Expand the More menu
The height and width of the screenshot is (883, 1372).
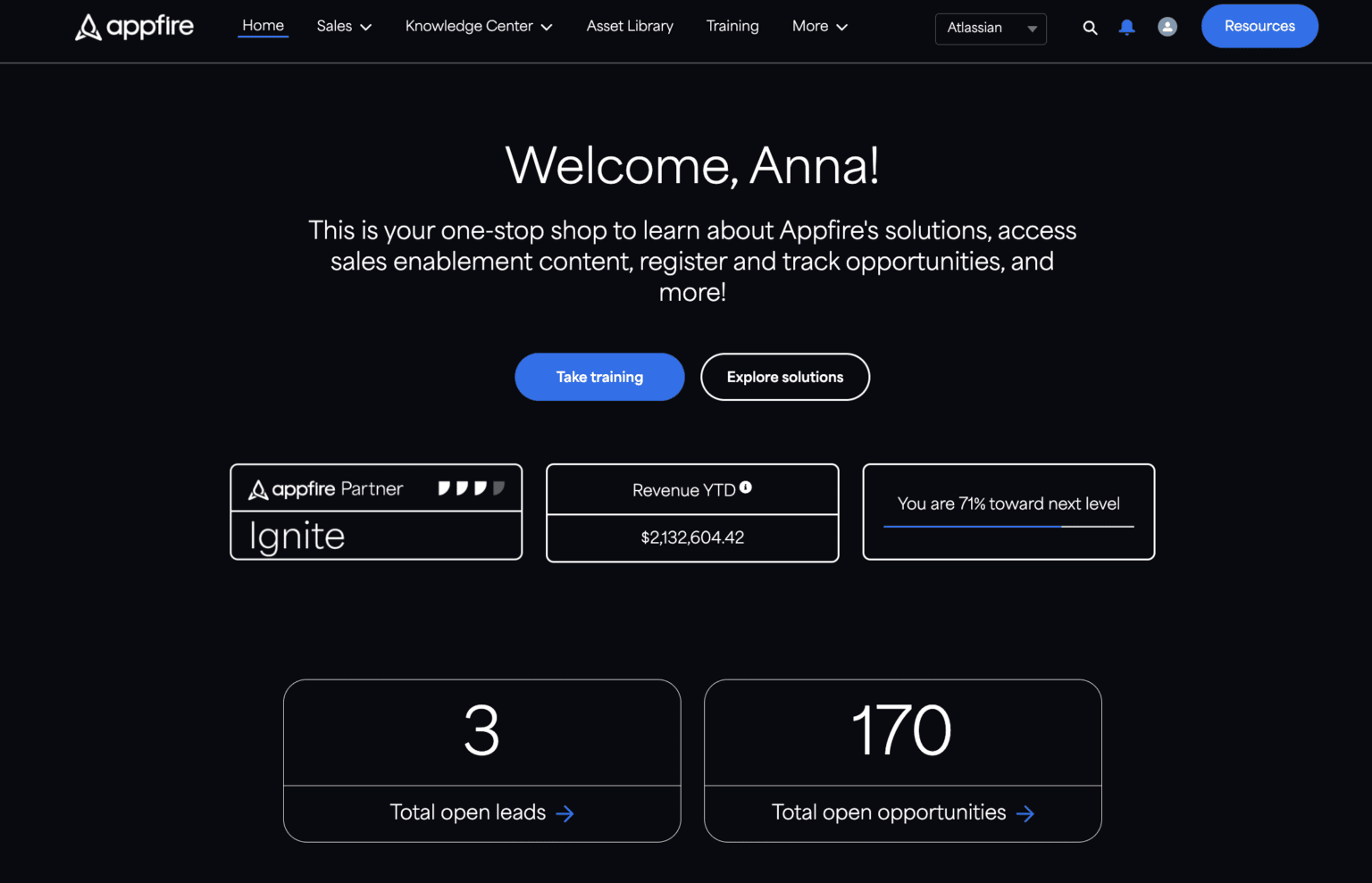click(820, 27)
